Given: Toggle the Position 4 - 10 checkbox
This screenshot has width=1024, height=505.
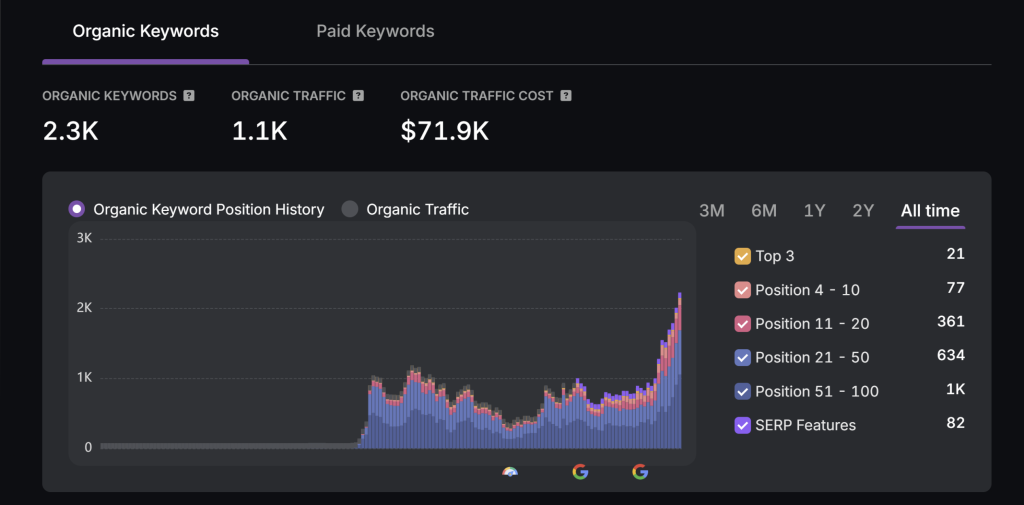Looking at the screenshot, I should [x=742, y=290].
